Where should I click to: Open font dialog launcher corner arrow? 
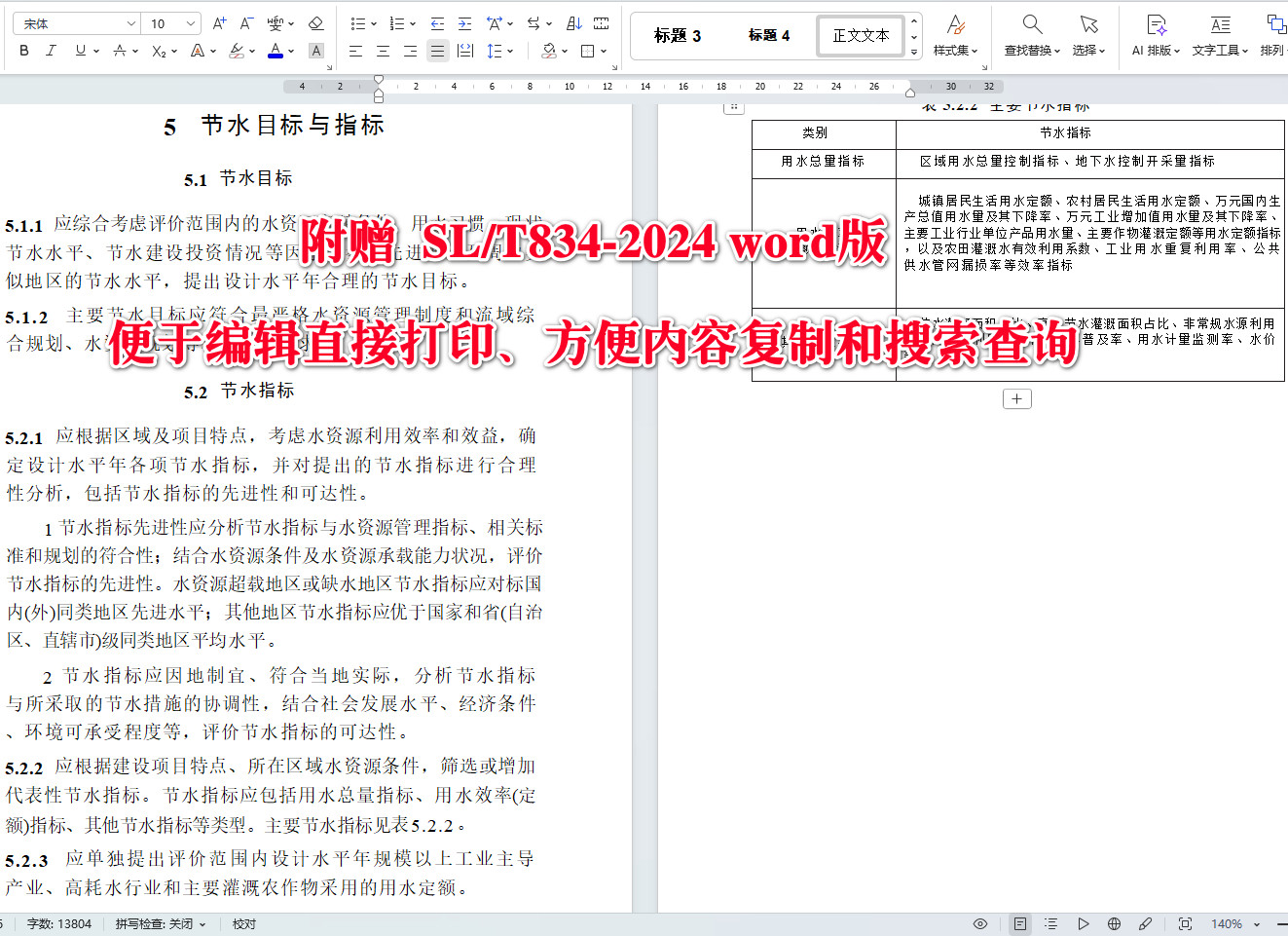pyautogui.click(x=329, y=67)
